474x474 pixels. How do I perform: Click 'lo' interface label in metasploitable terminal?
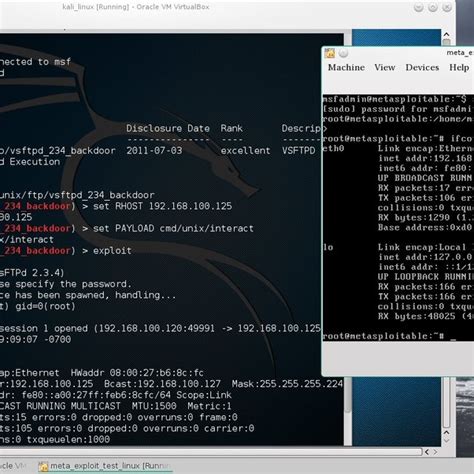[x=328, y=247]
